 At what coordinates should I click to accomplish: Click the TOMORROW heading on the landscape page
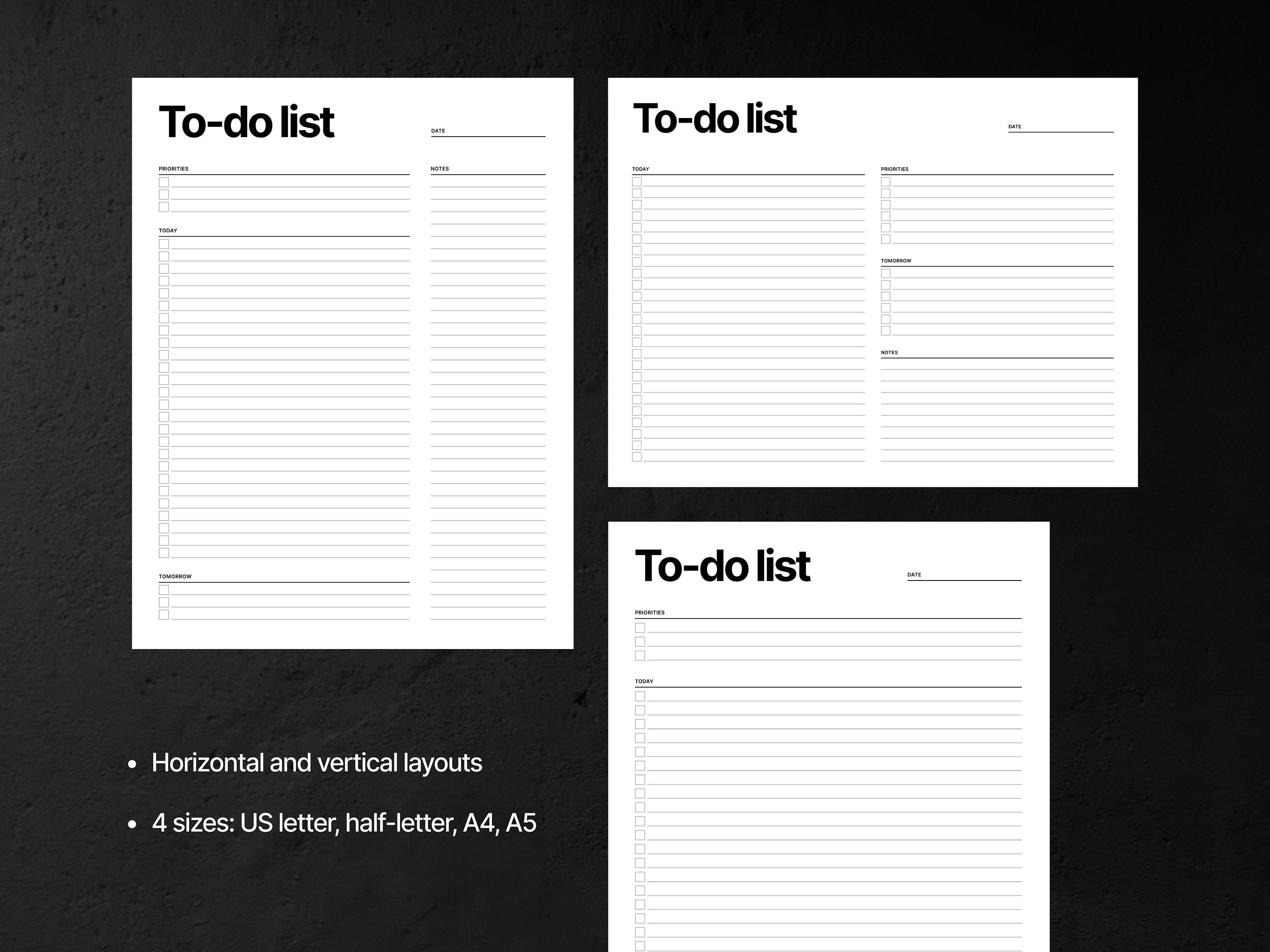click(896, 261)
